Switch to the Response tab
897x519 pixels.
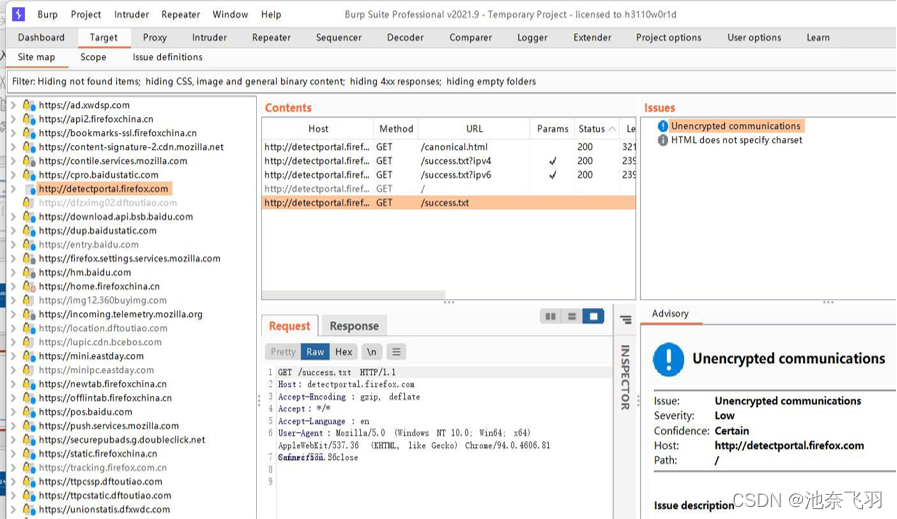point(354,326)
